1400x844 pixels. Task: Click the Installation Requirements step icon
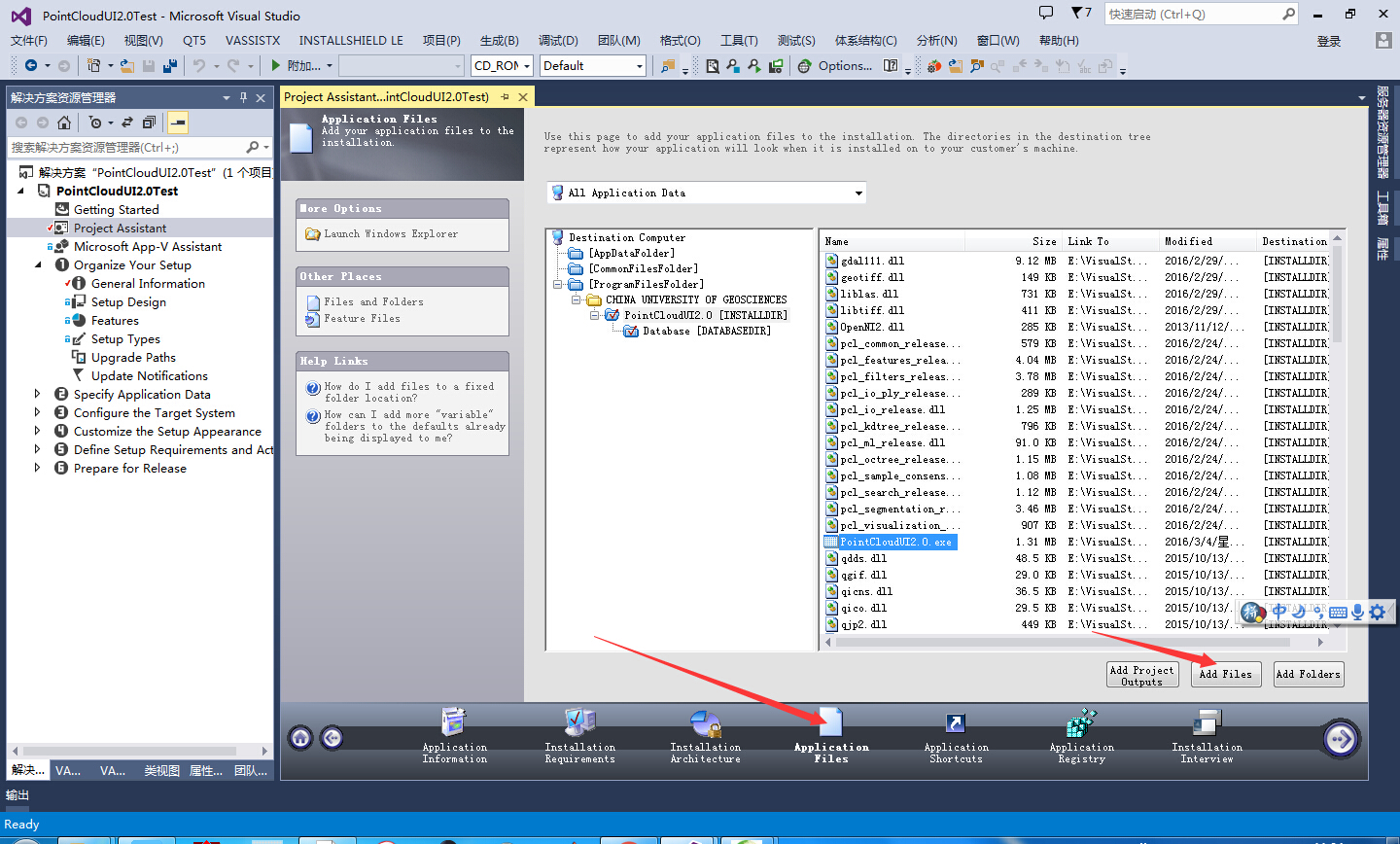pos(579,722)
